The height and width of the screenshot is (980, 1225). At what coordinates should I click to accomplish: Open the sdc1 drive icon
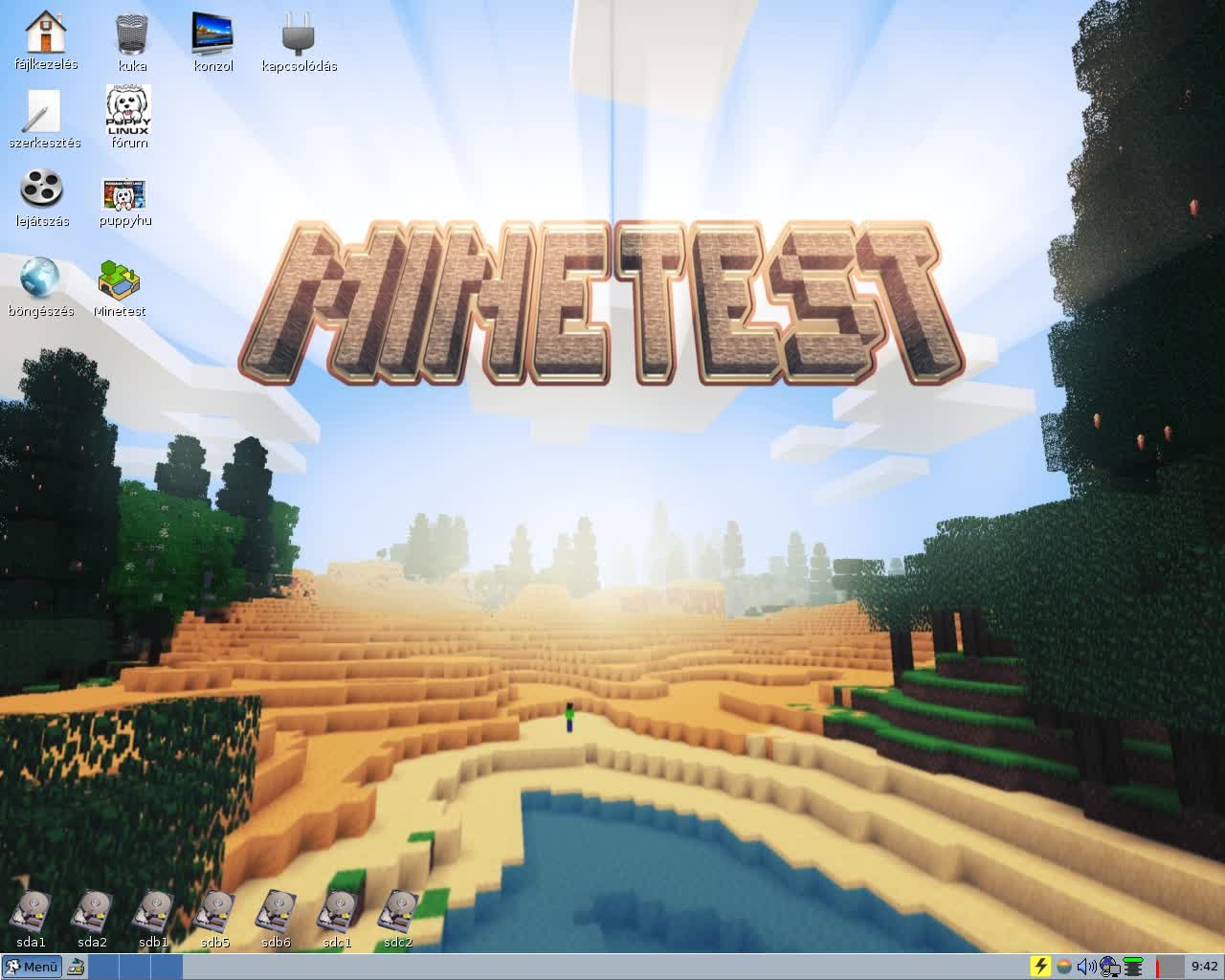(x=338, y=911)
